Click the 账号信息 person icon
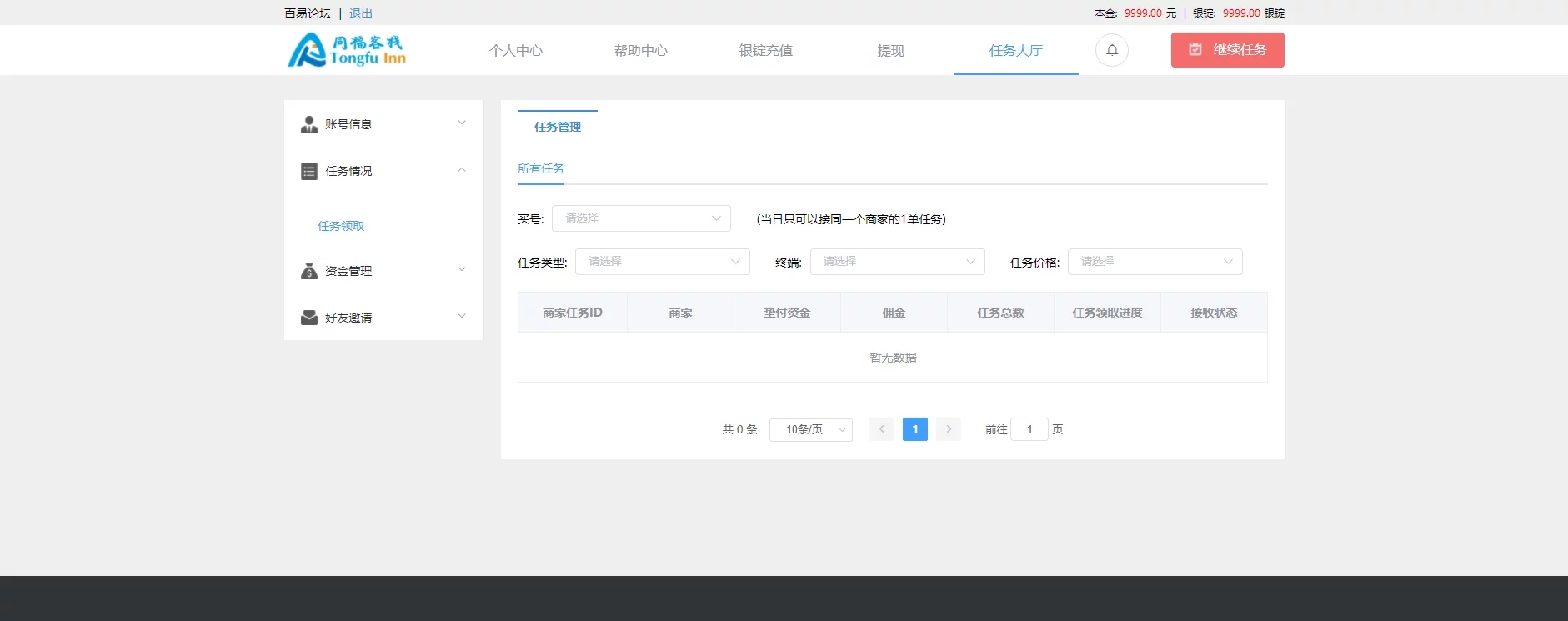The width and height of the screenshot is (1568, 621). (x=308, y=124)
